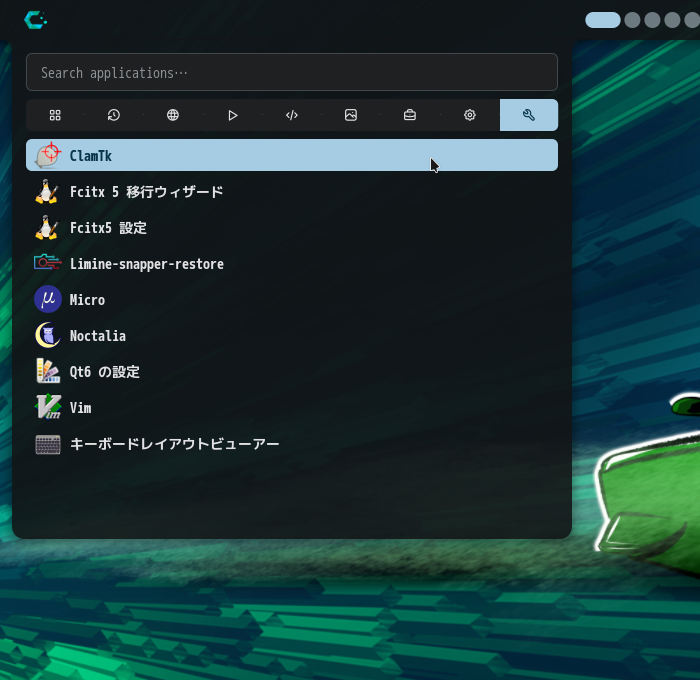
Task: Click the Noctalia owl moon icon
Action: tap(48, 335)
